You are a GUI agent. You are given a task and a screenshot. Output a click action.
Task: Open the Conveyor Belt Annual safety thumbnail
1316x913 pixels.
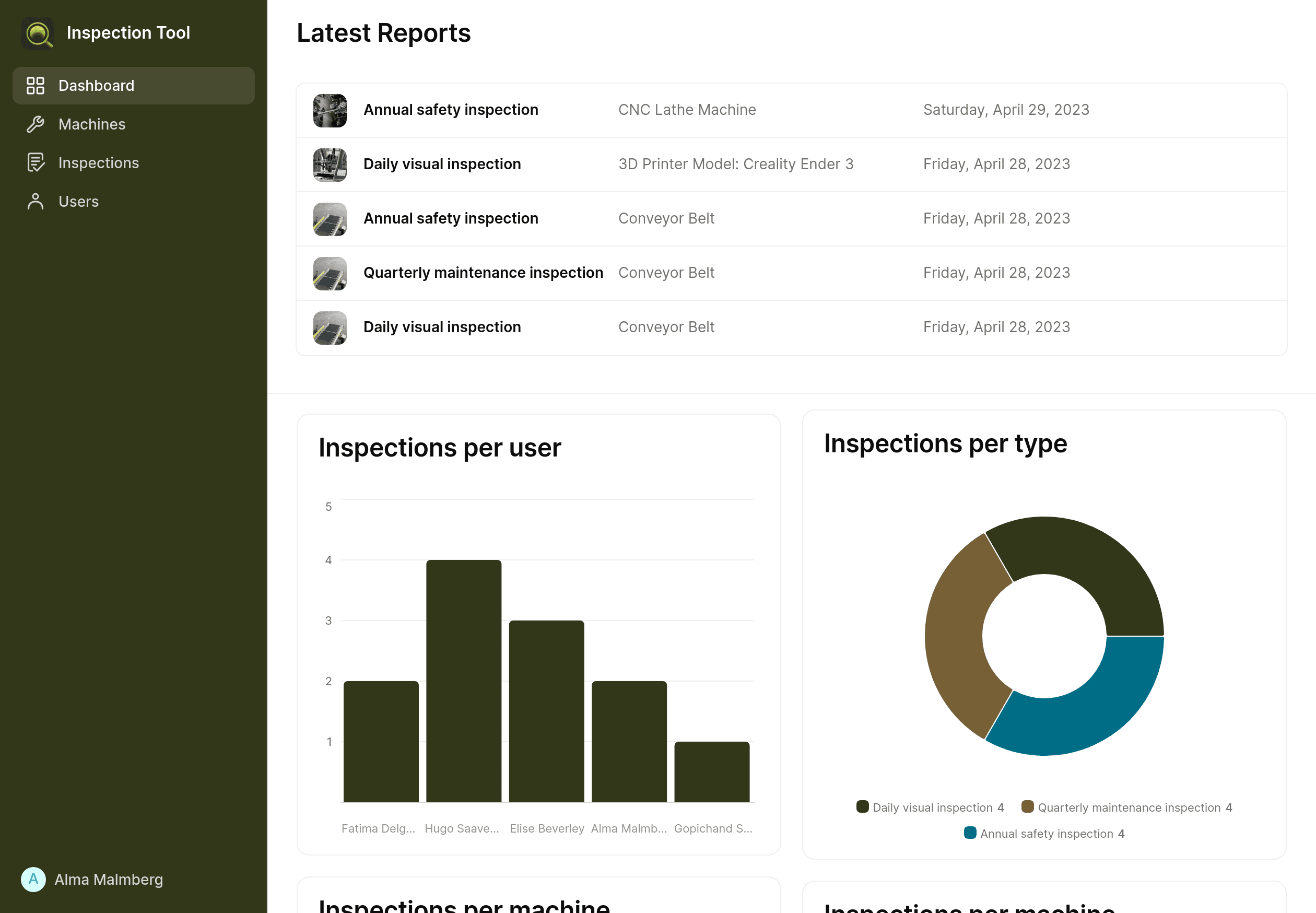point(330,219)
